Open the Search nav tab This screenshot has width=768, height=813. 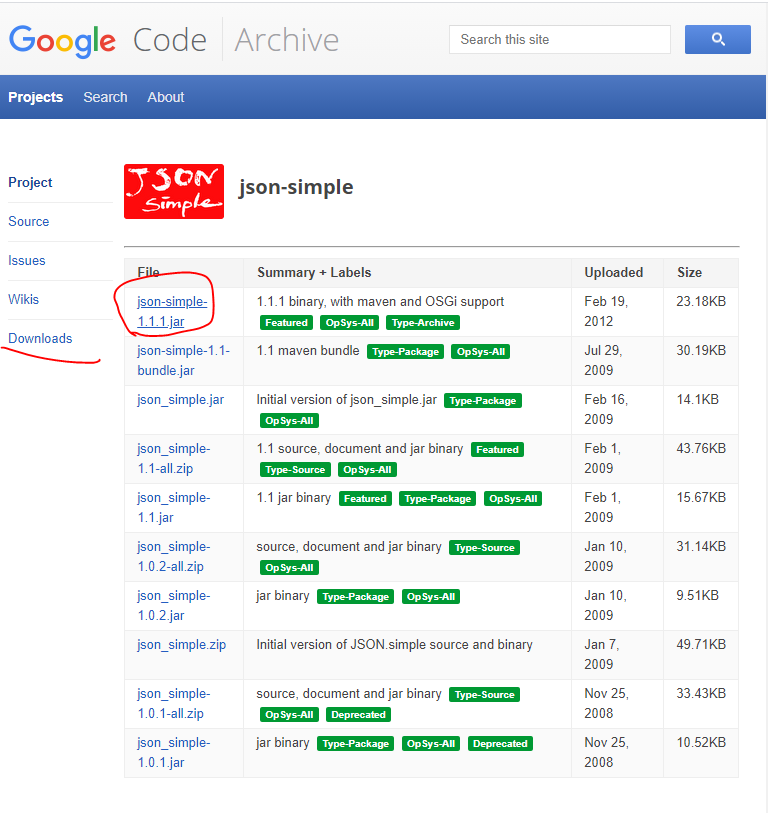(105, 97)
